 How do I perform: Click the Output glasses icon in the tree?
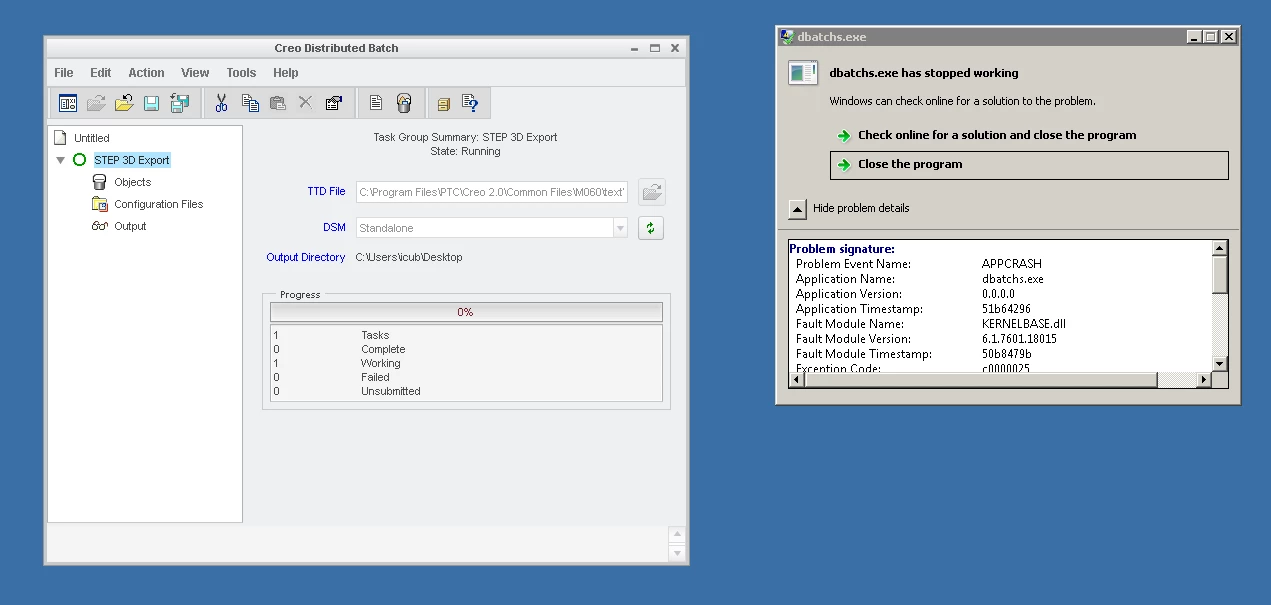[99, 226]
